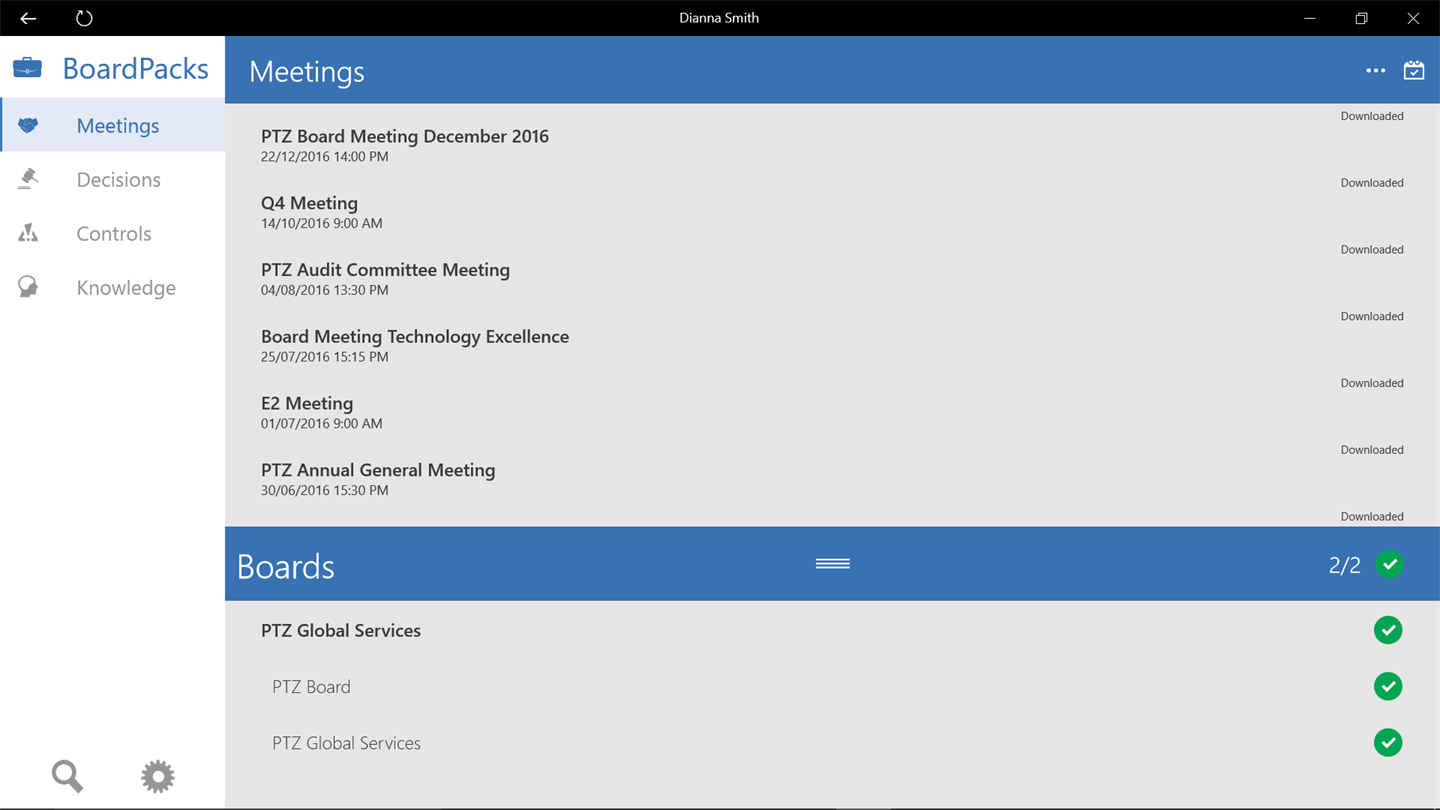1440x810 pixels.
Task: Minimize the BoardPacks window
Action: click(x=1309, y=18)
